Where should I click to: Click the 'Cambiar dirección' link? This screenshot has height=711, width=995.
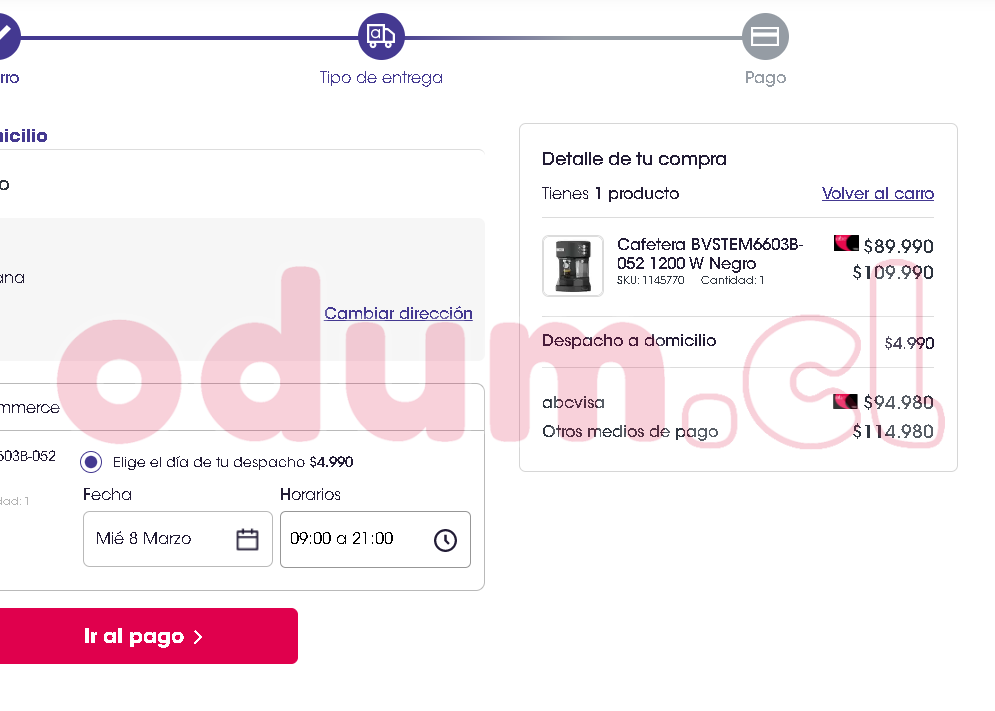399,313
